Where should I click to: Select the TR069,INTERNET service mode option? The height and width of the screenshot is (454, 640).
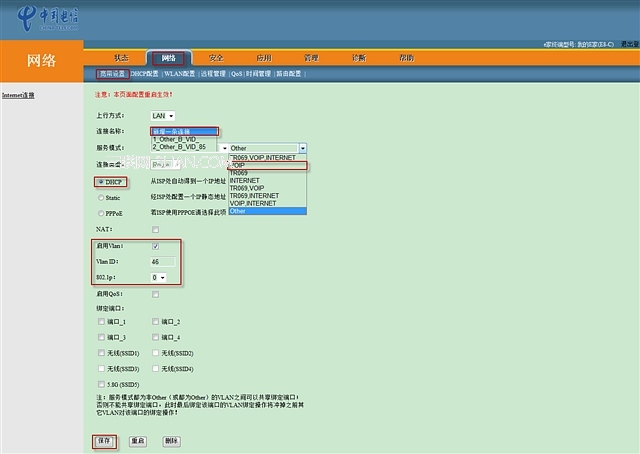coord(267,196)
